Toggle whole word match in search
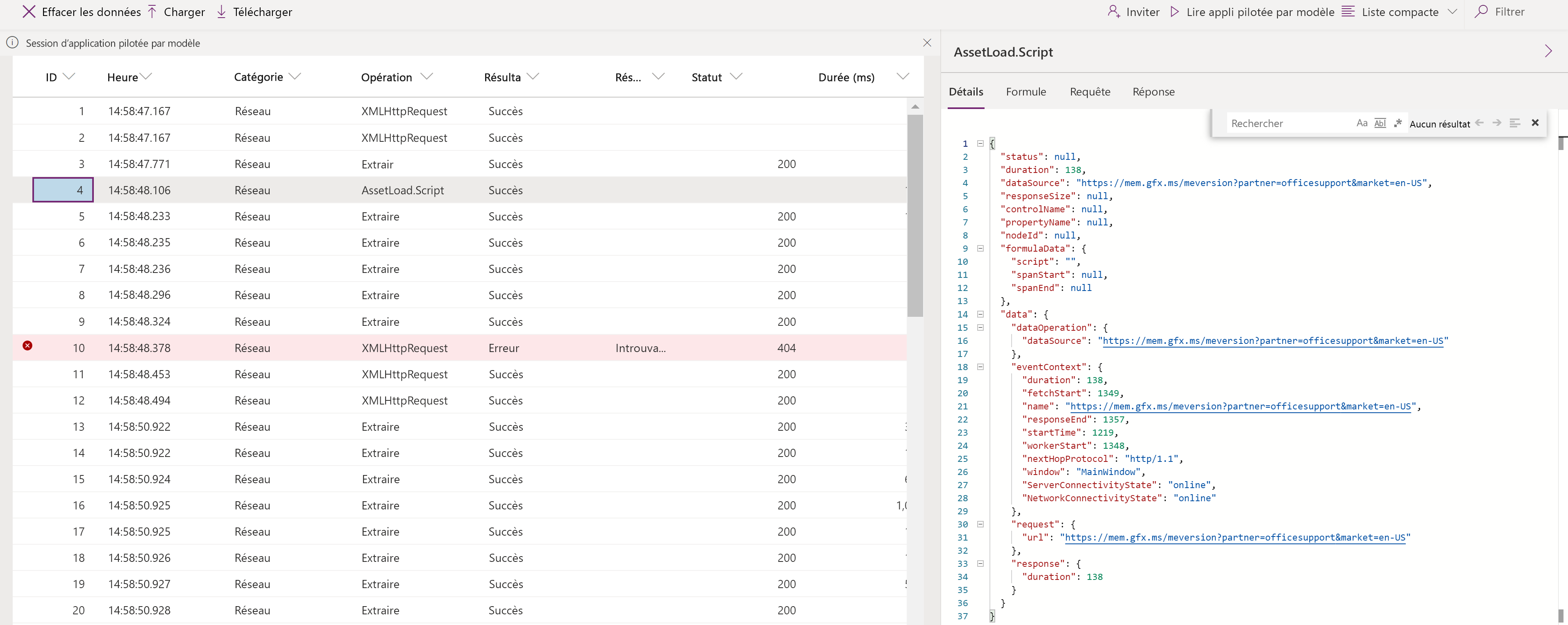 point(1380,123)
